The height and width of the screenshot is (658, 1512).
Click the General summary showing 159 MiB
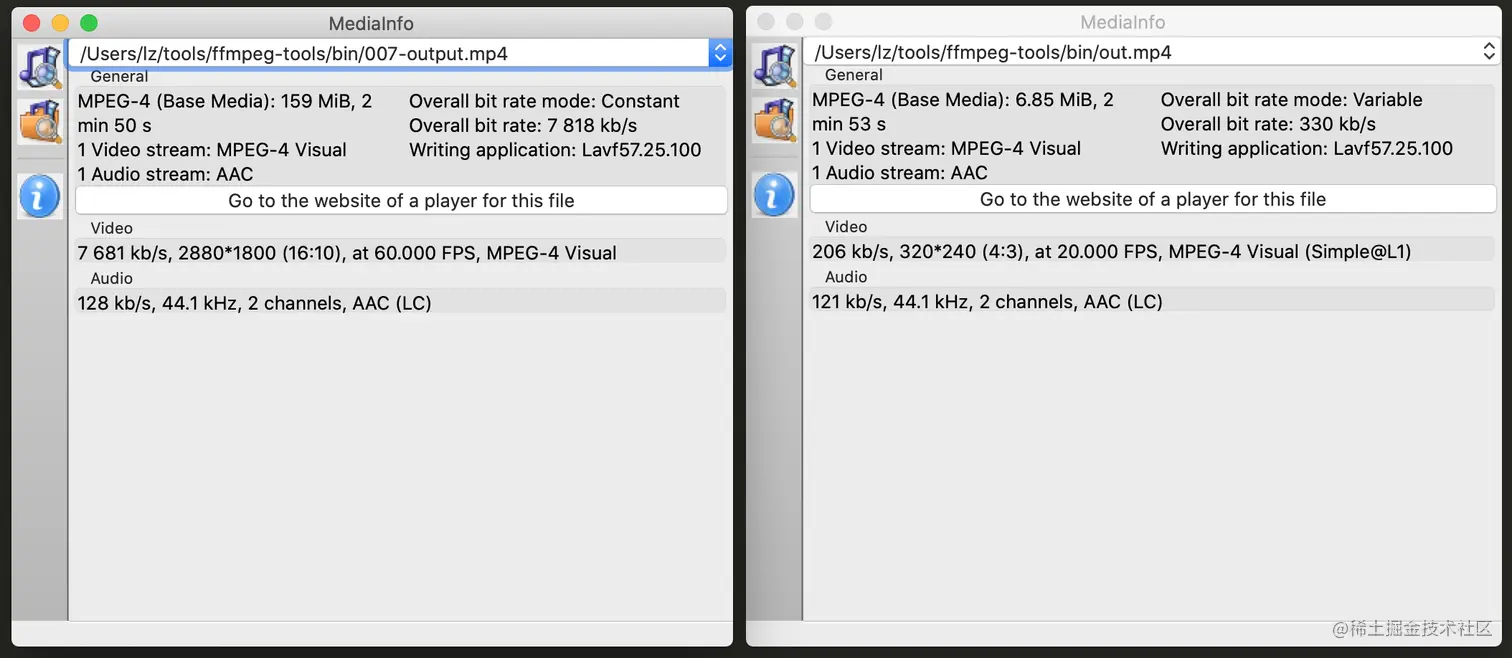(225, 113)
